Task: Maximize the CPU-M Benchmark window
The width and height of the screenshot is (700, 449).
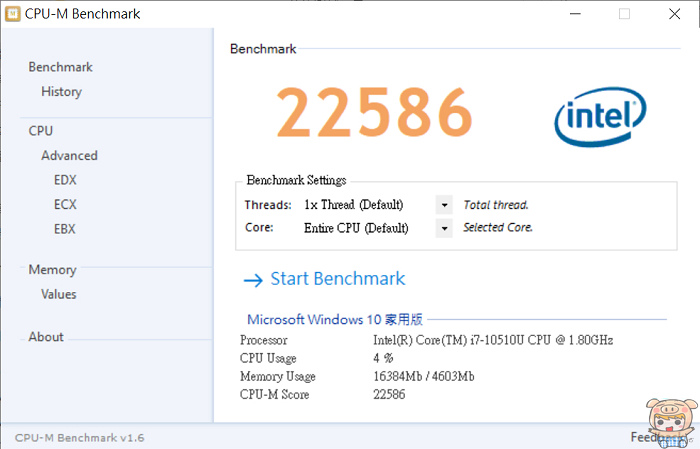Action: 624,13
